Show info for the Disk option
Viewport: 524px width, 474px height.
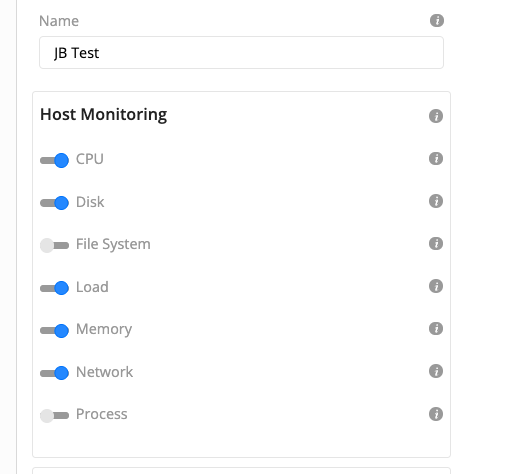click(x=436, y=201)
